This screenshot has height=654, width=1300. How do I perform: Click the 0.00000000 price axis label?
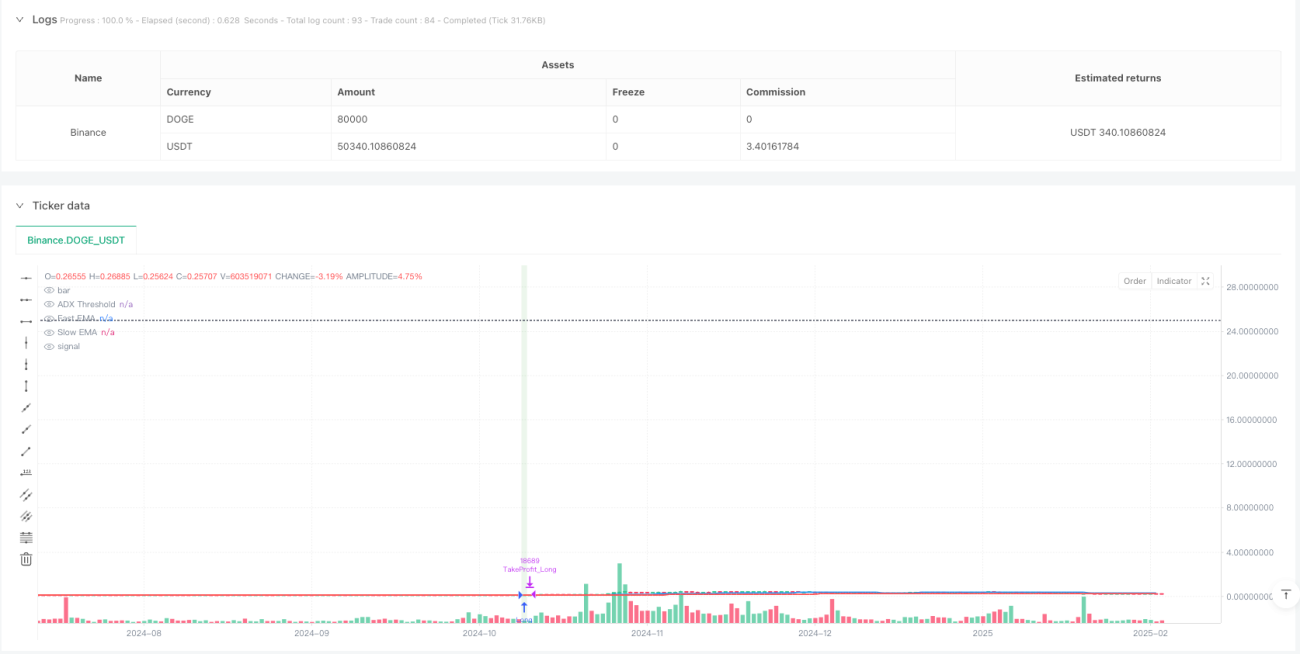[x=1250, y=596]
